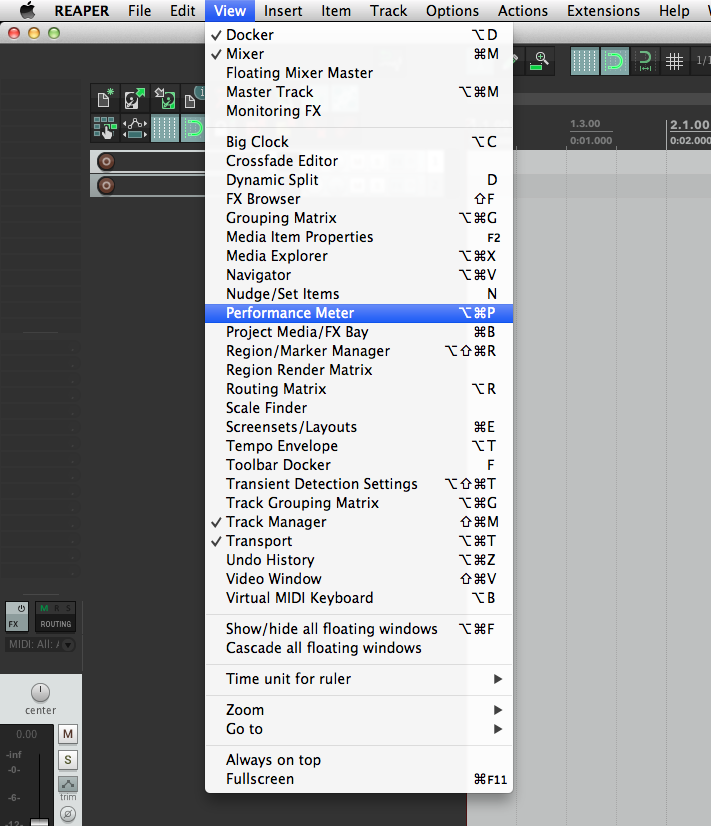Open the REAPER application menu
Viewport: 711px width, 826px height.
[x=82, y=11]
